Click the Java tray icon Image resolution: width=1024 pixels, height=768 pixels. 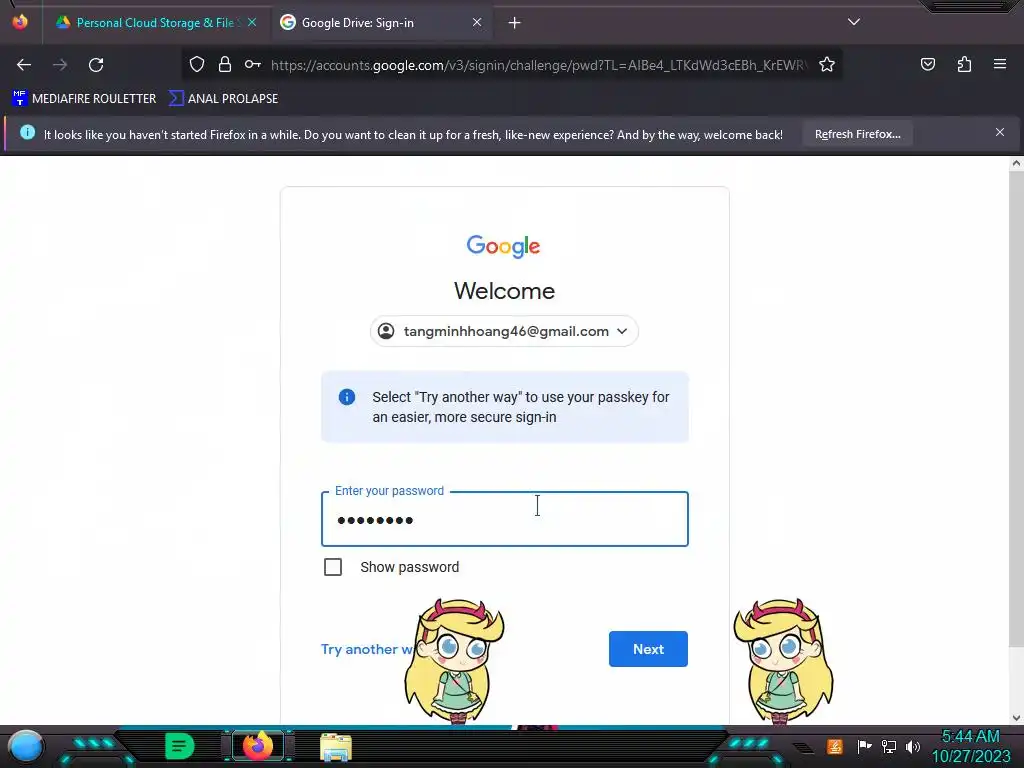click(x=835, y=746)
